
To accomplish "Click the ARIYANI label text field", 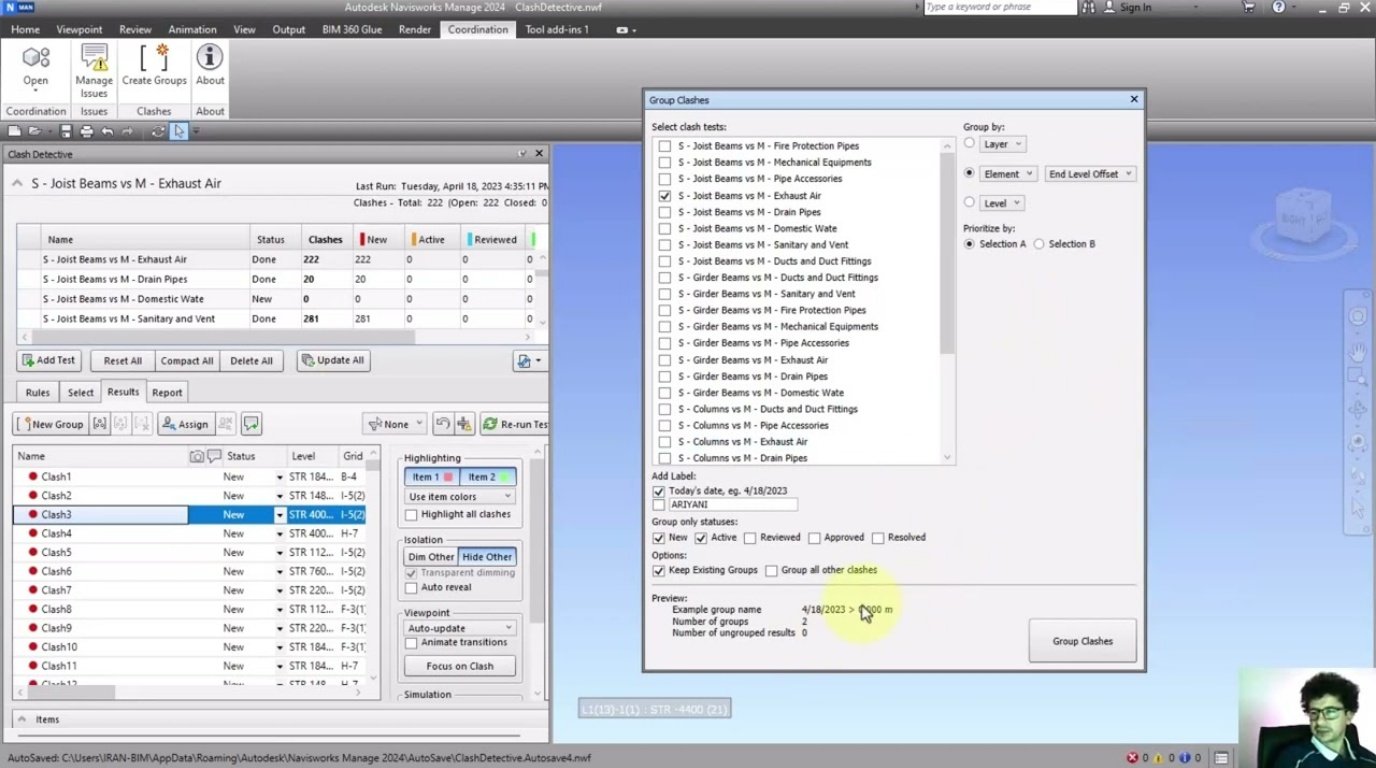I will point(733,505).
